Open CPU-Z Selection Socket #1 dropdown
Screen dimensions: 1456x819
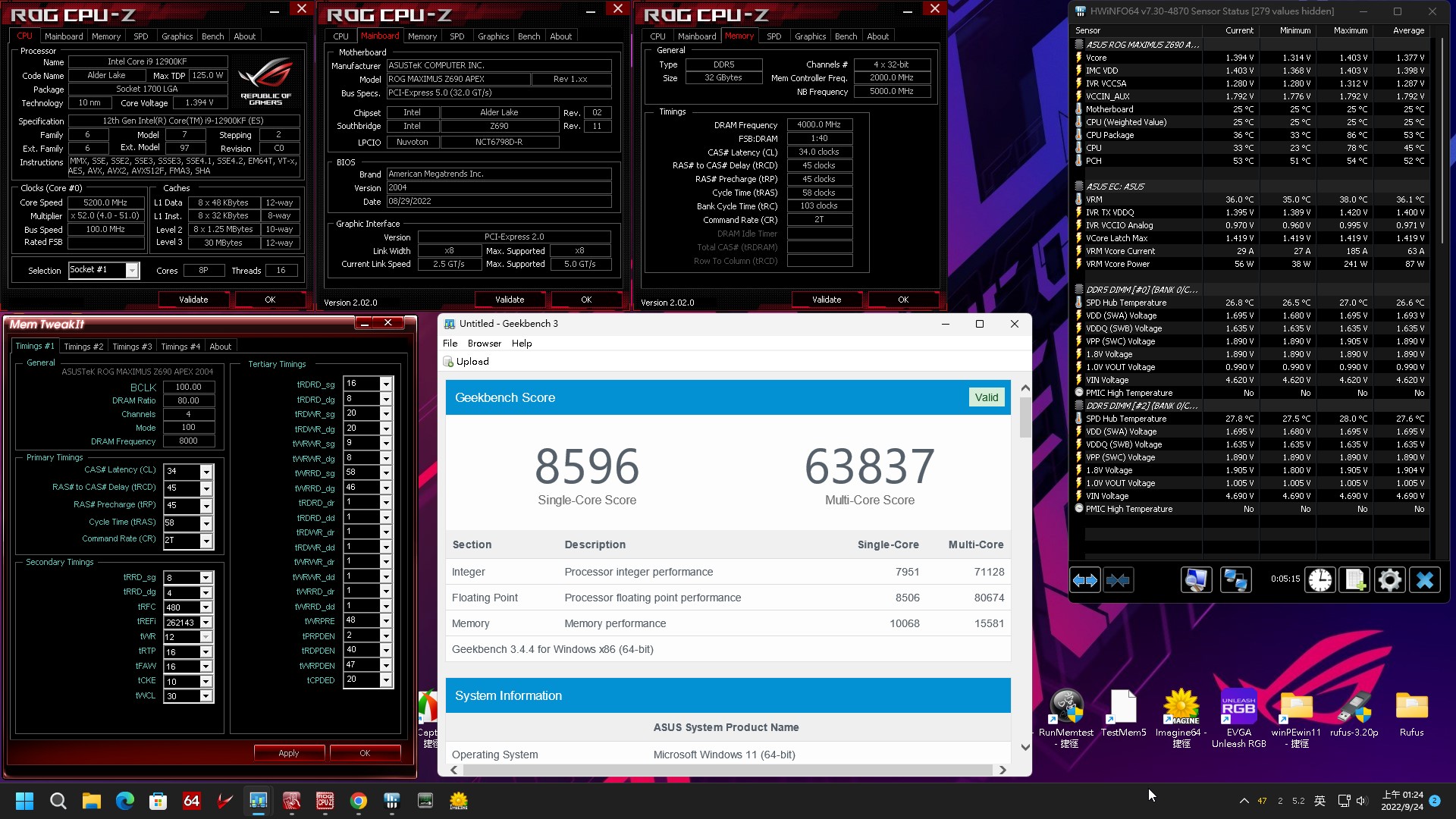(132, 271)
